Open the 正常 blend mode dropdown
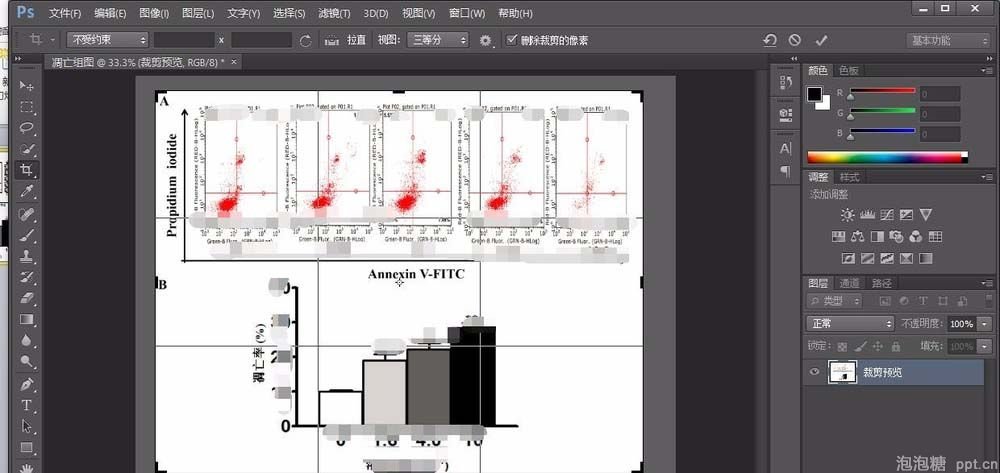Image resolution: width=1000 pixels, height=473 pixels. [x=850, y=324]
